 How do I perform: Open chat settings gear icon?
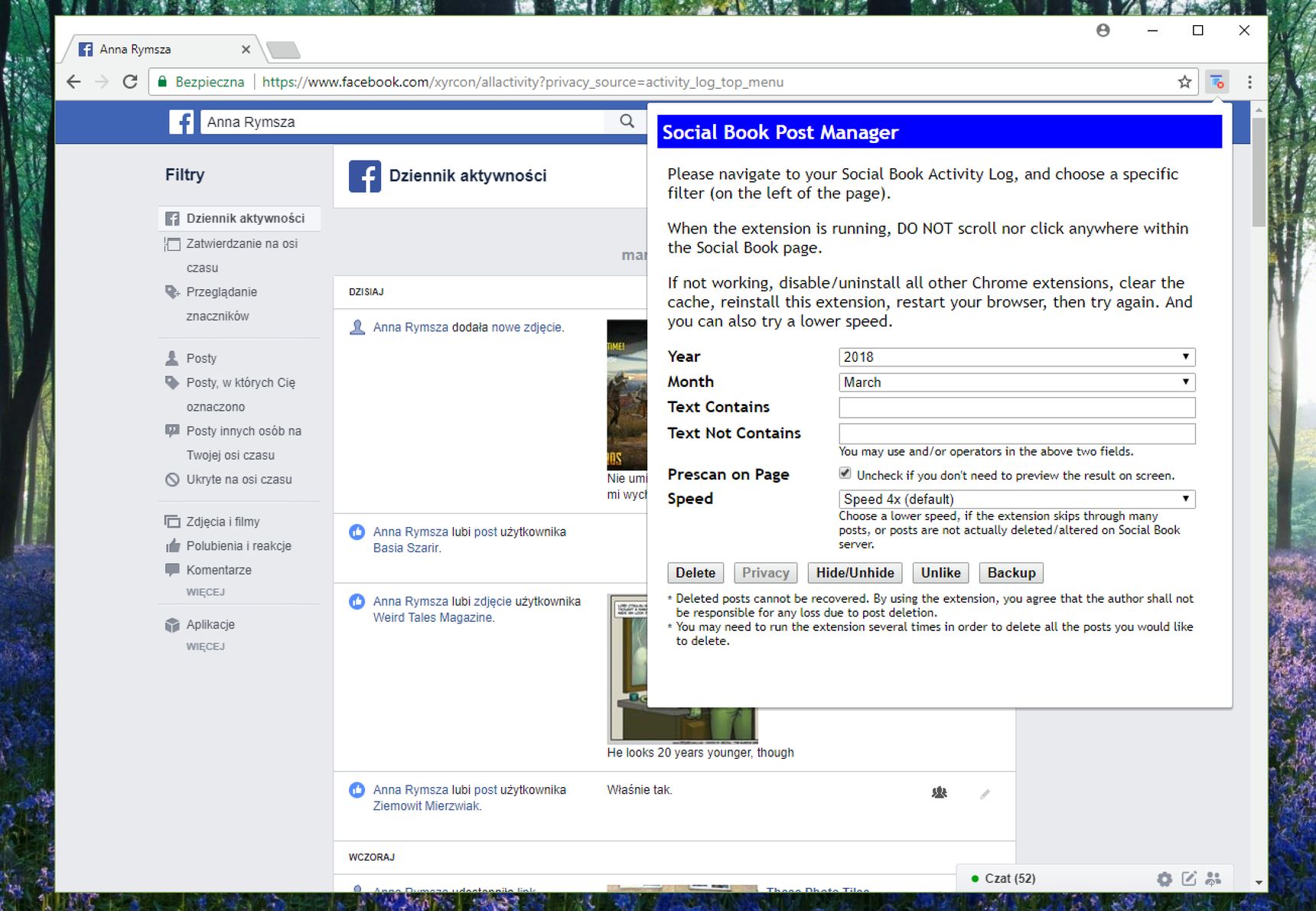1165,879
